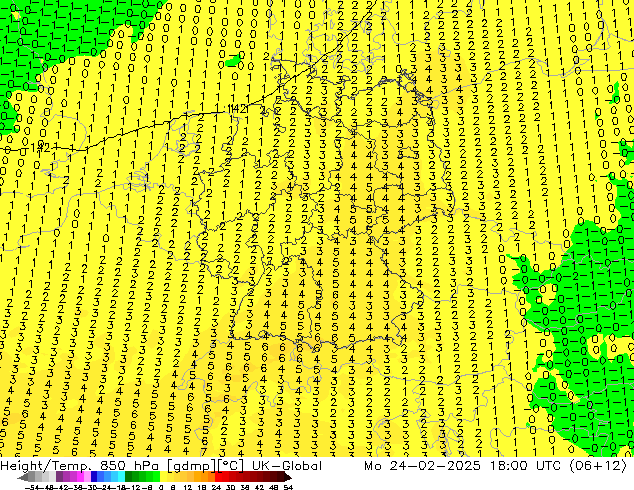Image resolution: width=634 pixels, height=490 pixels.
Task: Select the purple segment of the temperature legend
Action: [73, 477]
